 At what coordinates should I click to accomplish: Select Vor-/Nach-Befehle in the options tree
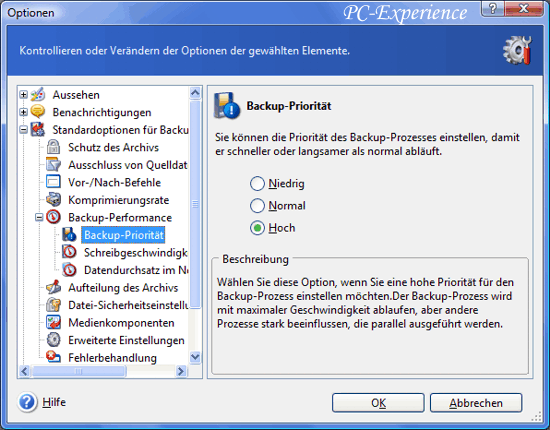pyautogui.click(x=114, y=182)
